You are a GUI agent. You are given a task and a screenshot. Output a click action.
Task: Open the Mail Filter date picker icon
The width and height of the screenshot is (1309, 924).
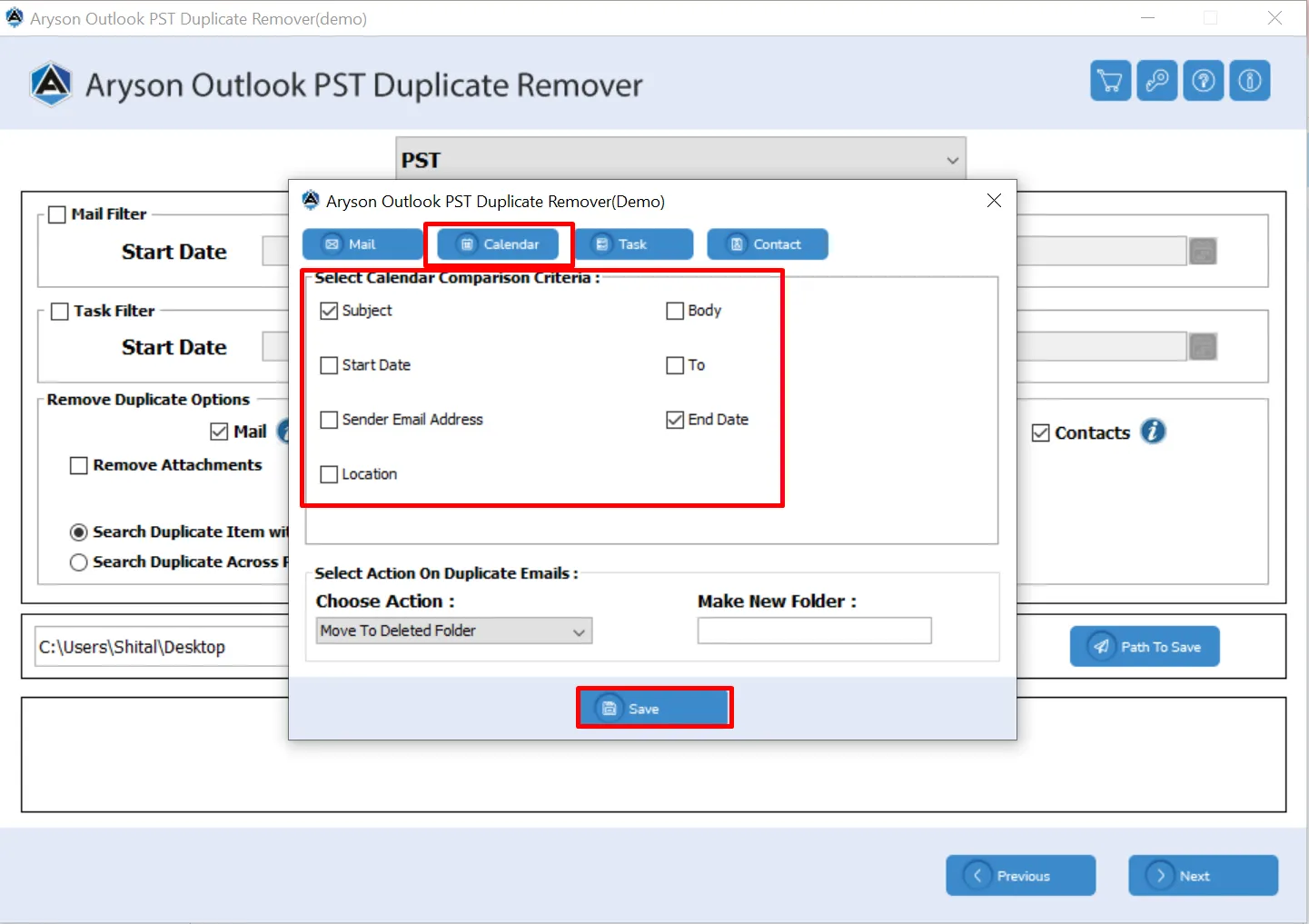click(1203, 251)
